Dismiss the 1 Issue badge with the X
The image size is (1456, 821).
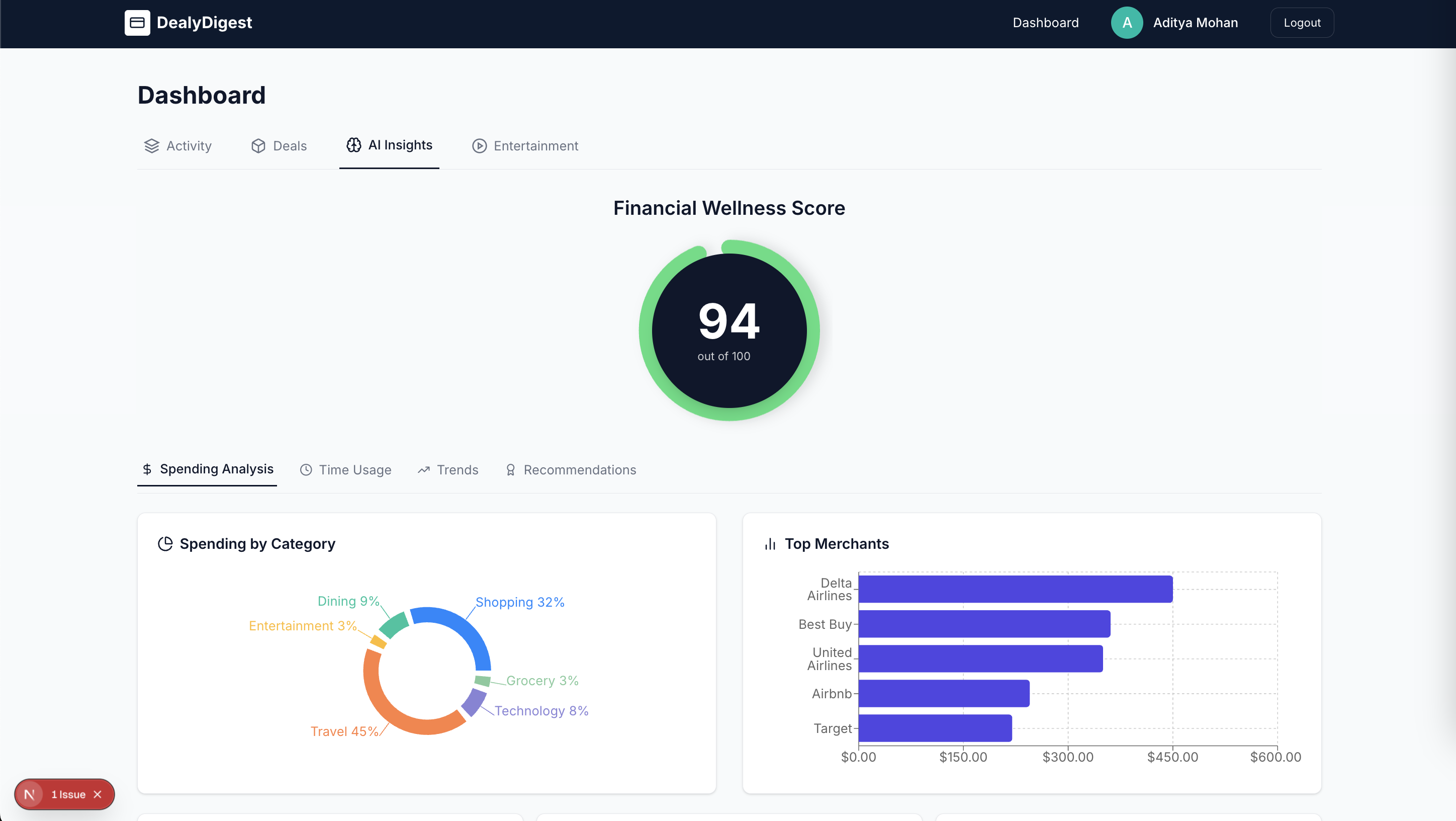(x=98, y=794)
